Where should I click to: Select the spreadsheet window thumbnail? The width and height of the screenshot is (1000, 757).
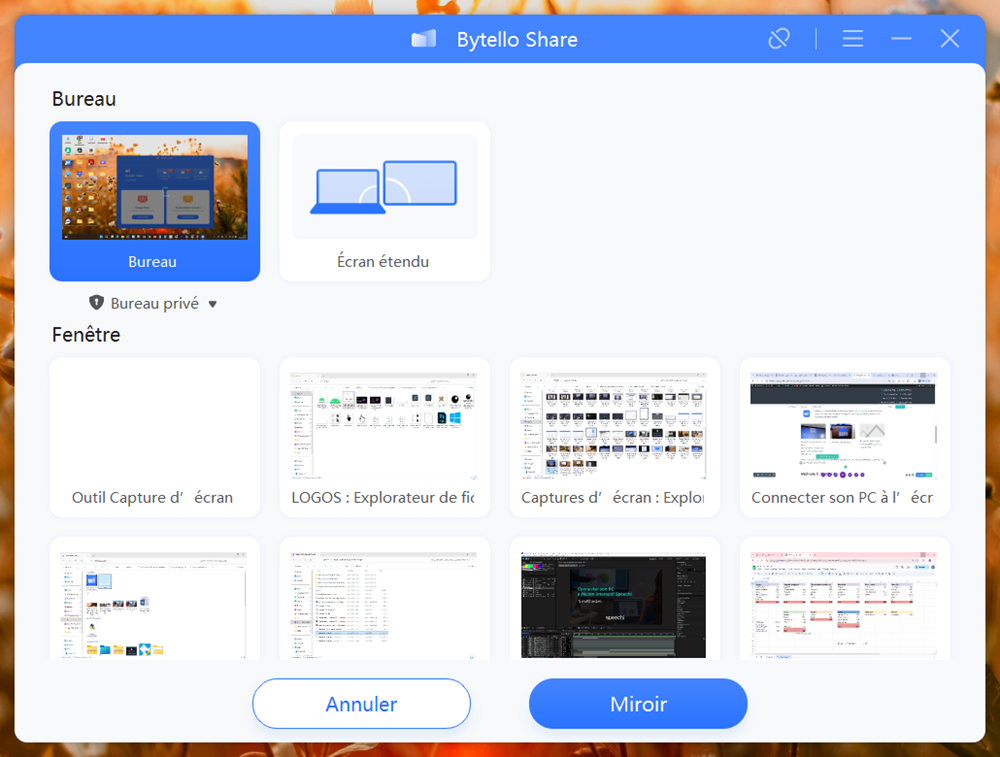tap(844, 602)
